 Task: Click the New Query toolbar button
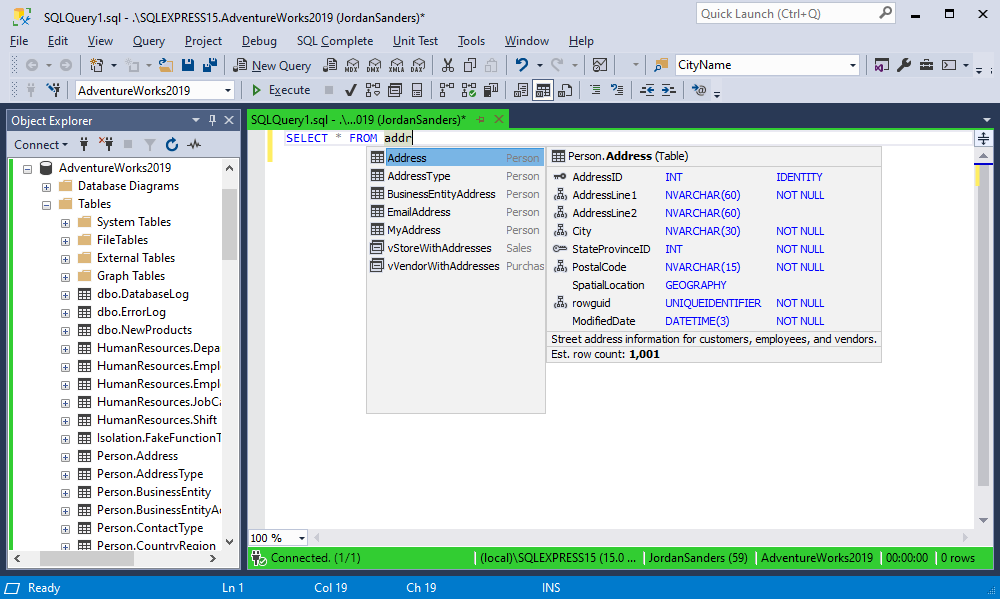tap(272, 65)
